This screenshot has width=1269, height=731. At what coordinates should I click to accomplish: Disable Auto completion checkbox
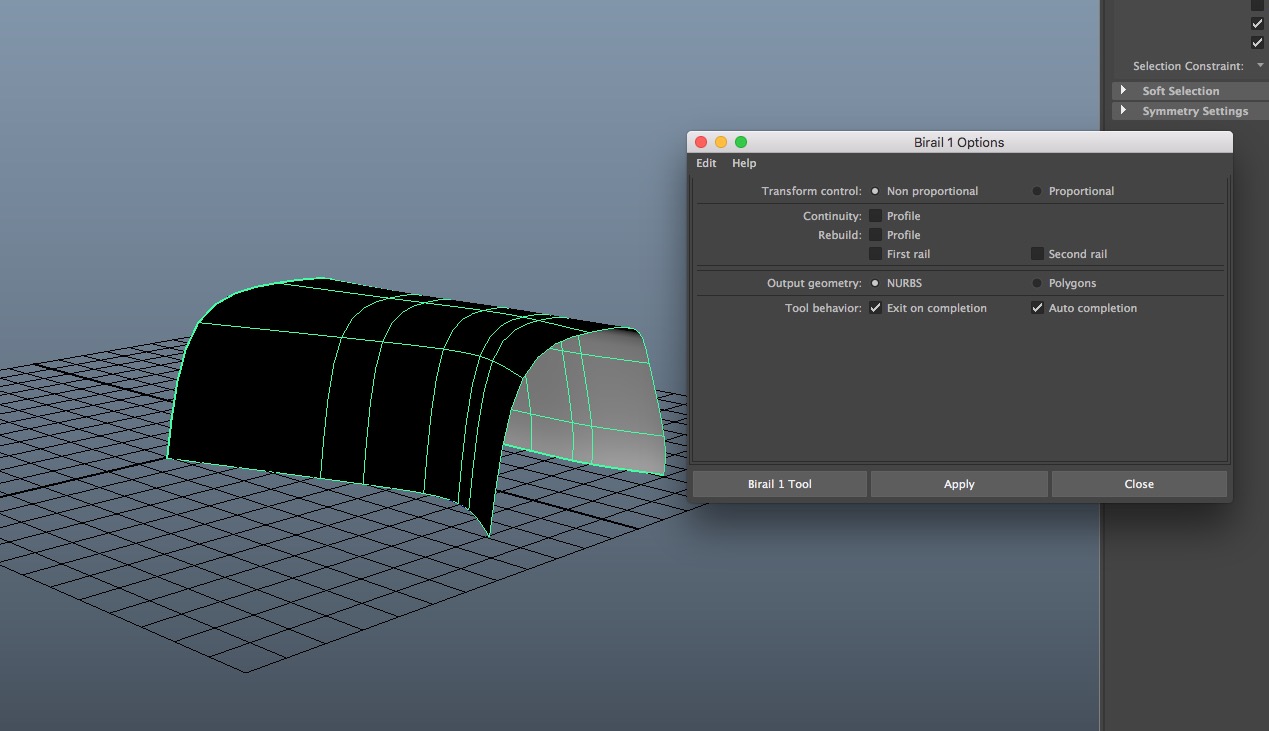click(x=1038, y=308)
